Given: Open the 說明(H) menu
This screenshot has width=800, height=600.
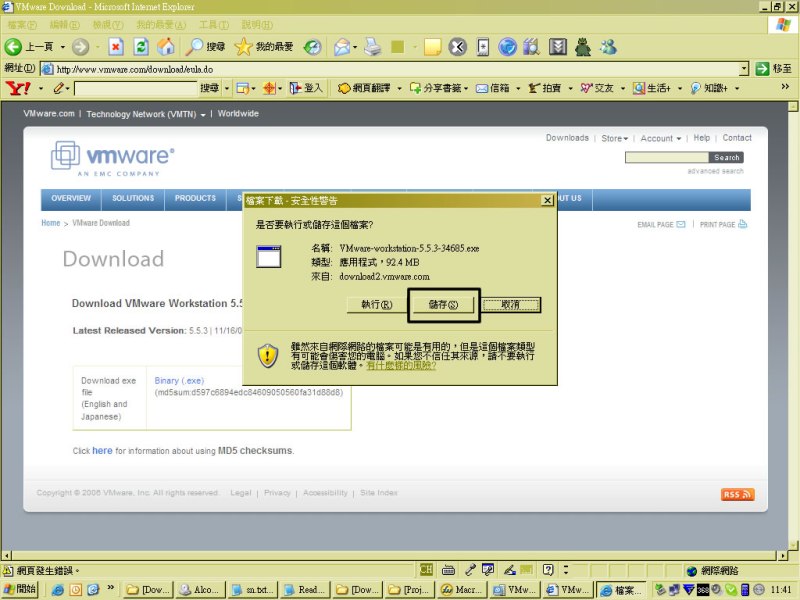Looking at the screenshot, I should pos(257,24).
